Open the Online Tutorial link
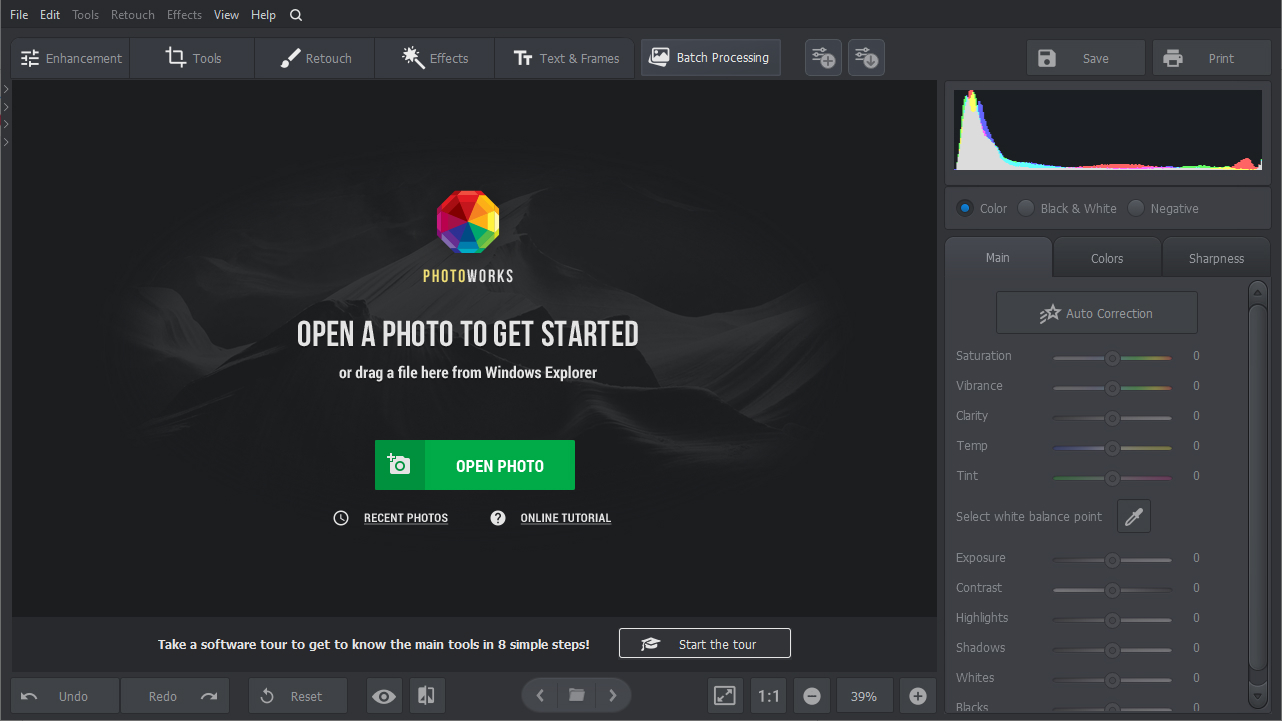1282x721 pixels. (566, 518)
